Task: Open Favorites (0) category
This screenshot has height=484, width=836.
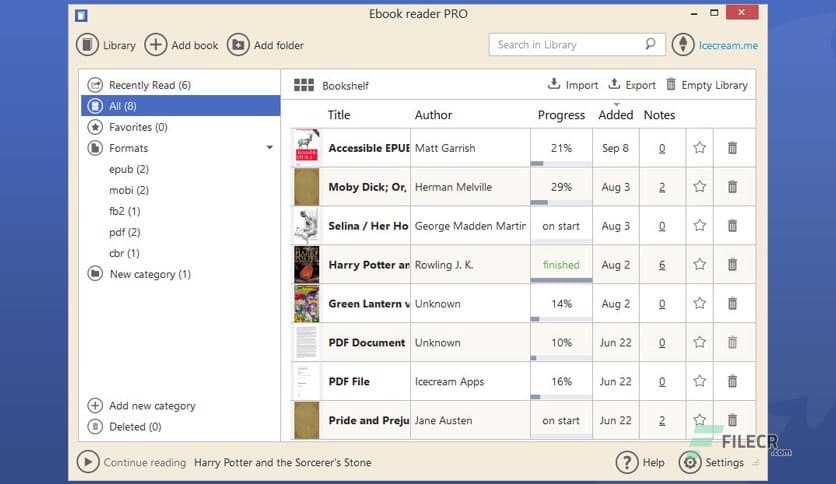Action: [x=180, y=127]
